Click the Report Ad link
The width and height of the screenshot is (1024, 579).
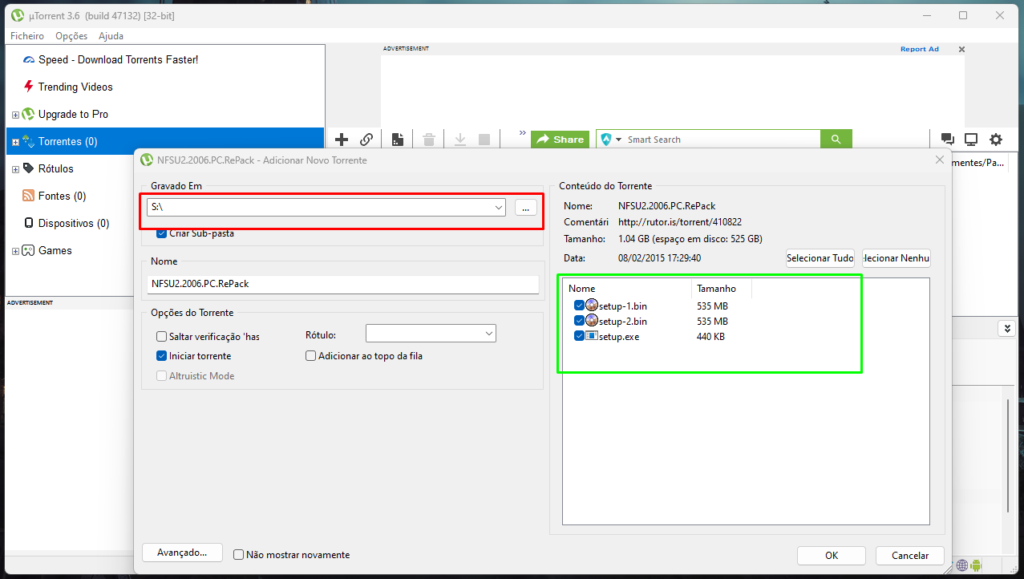click(x=919, y=49)
